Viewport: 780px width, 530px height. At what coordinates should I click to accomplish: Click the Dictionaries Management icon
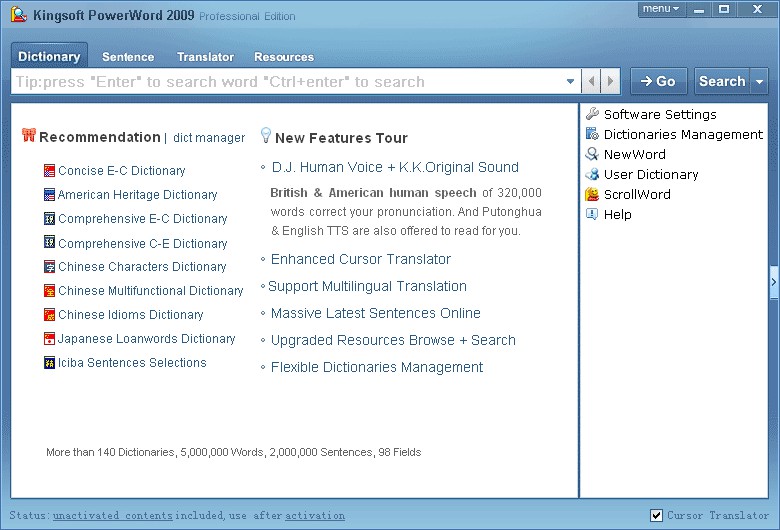point(592,134)
